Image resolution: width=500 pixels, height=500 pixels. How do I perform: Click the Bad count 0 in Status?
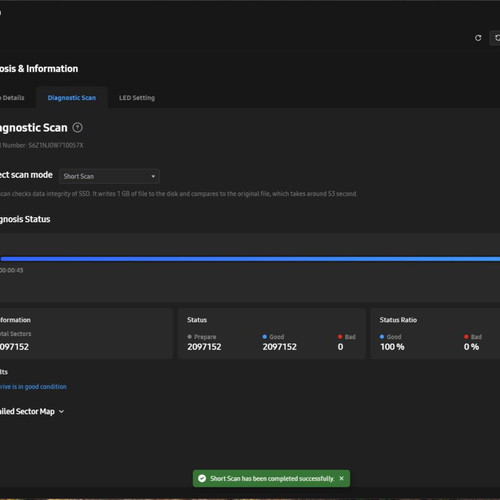[340, 347]
